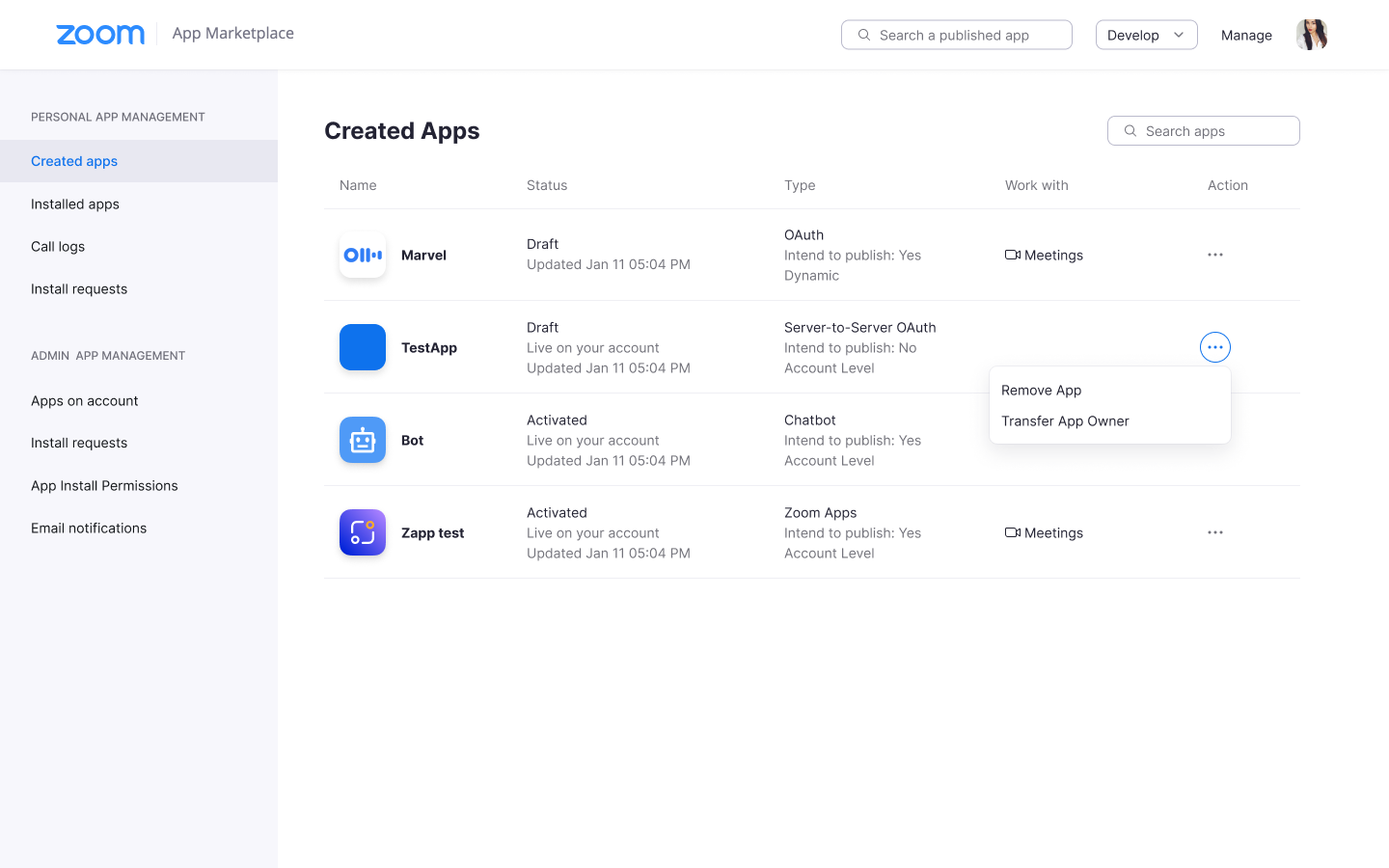
Task: Open the Marvel app icon
Action: tap(362, 255)
